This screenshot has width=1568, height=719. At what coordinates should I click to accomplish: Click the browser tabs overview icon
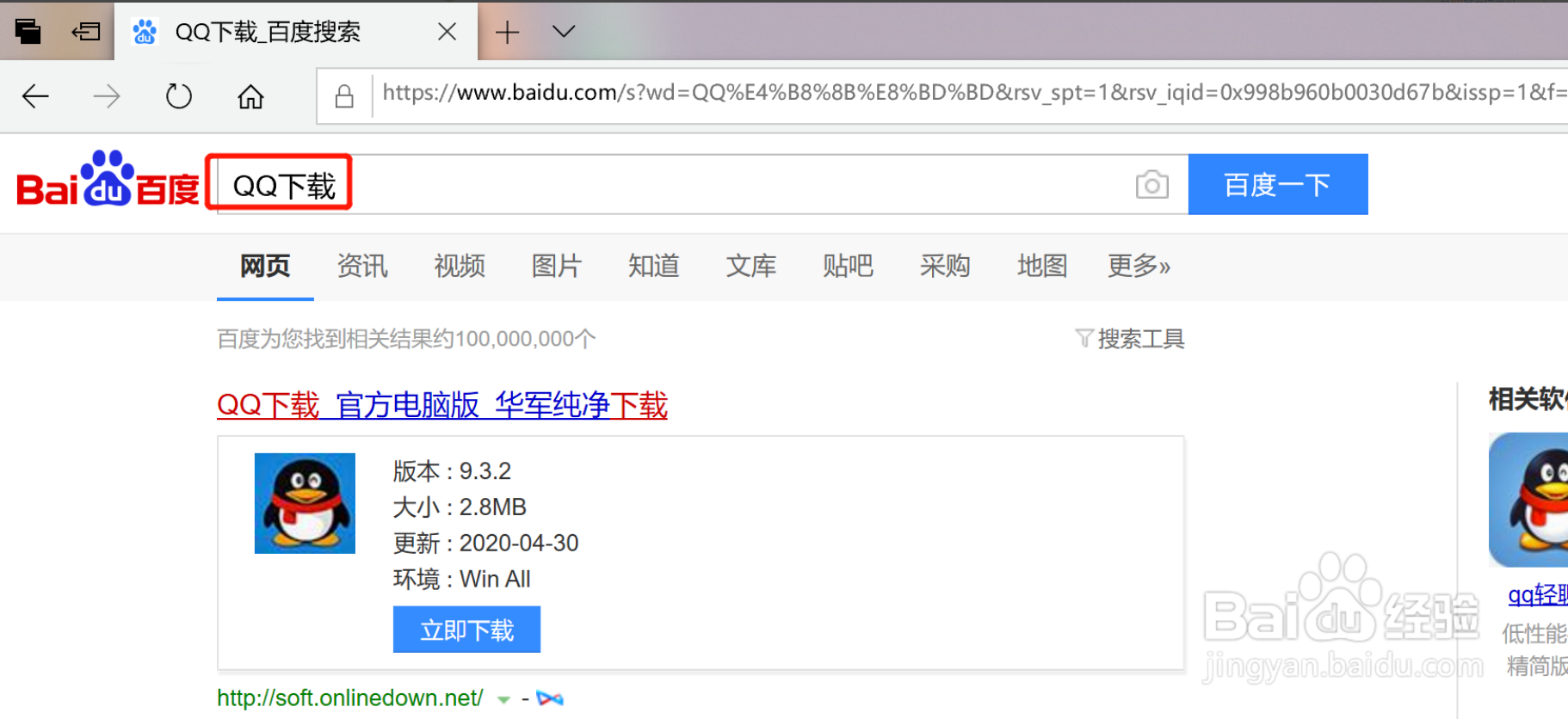[28, 32]
